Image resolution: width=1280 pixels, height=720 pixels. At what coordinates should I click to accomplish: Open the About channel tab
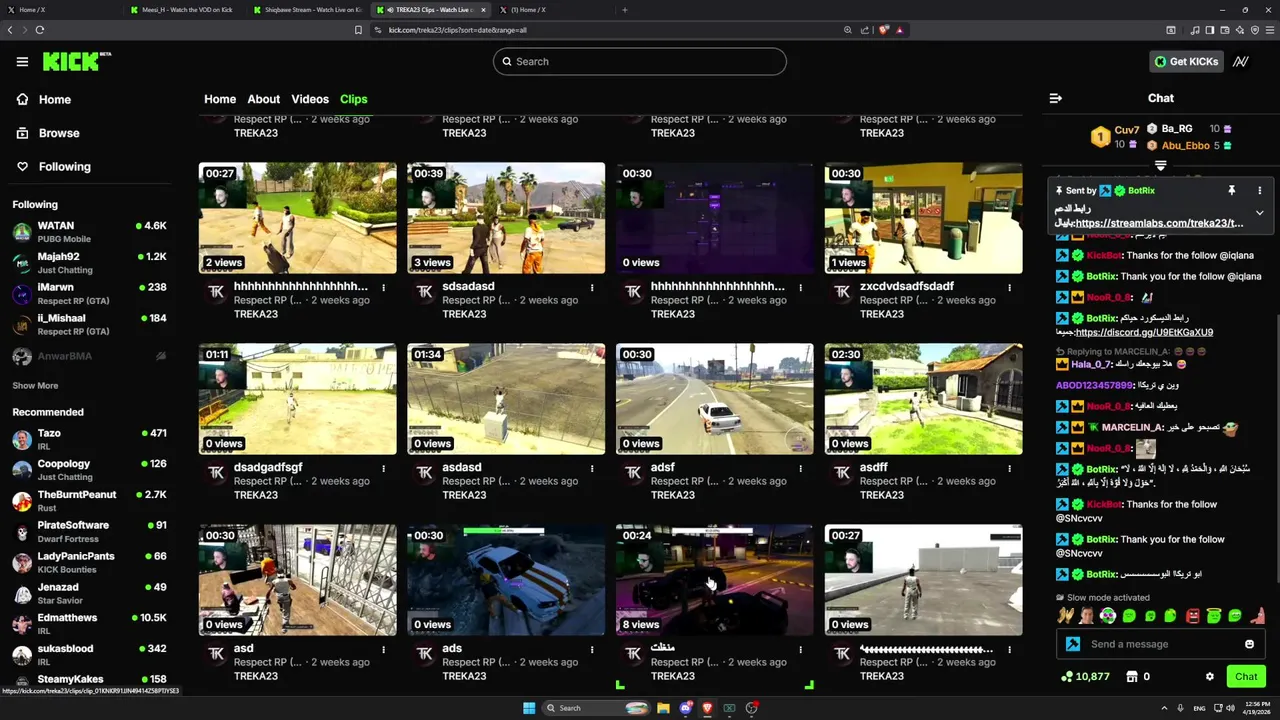tap(264, 99)
